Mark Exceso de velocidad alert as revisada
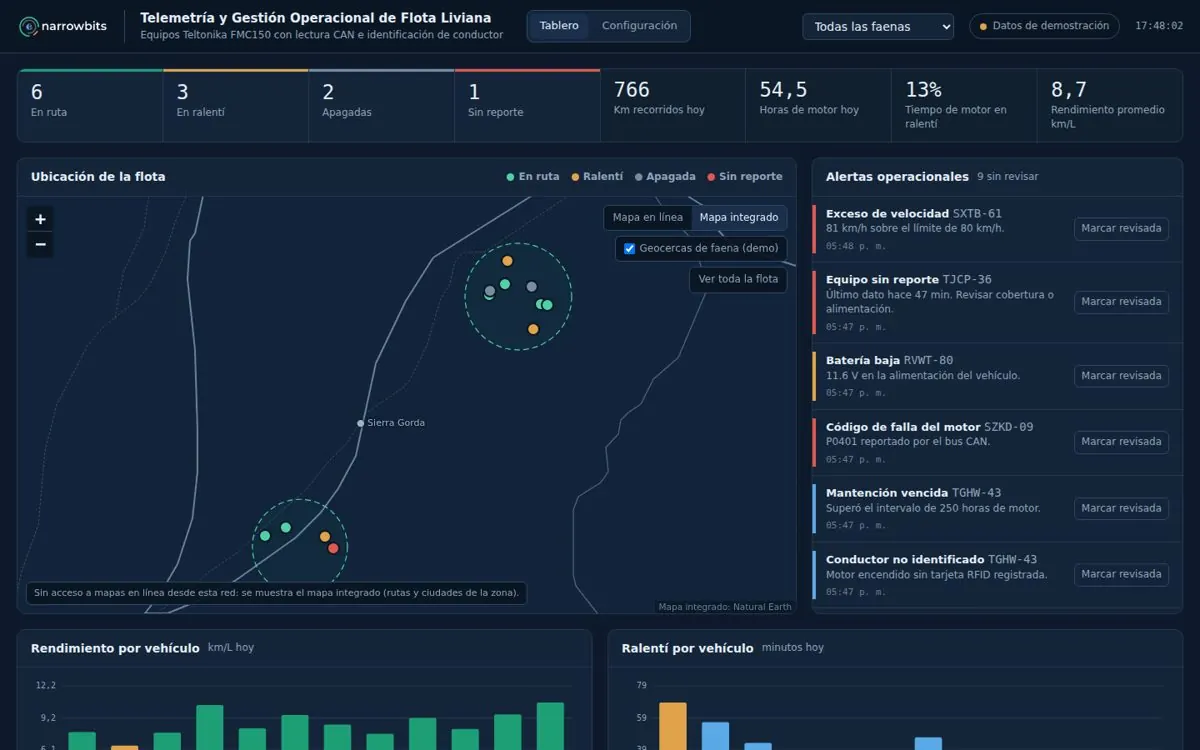 (x=1121, y=228)
